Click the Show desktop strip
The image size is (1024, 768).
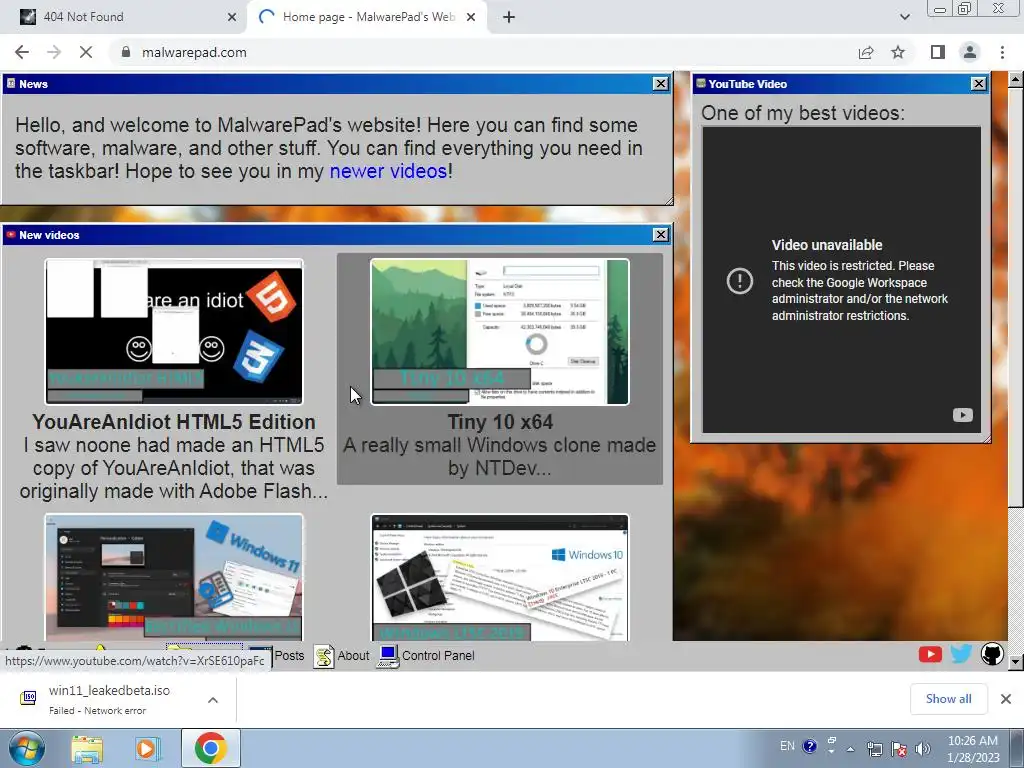pyautogui.click(x=1017, y=748)
